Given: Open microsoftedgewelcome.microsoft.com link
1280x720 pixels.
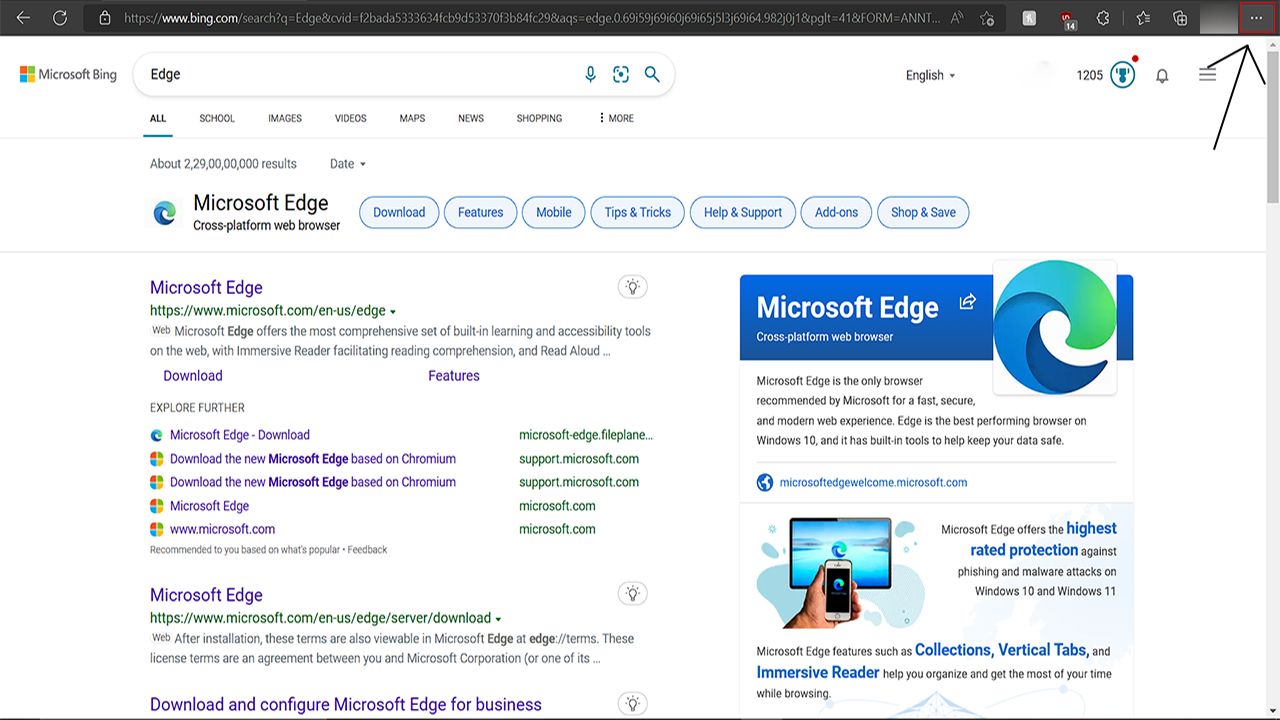Looking at the screenshot, I should [872, 482].
